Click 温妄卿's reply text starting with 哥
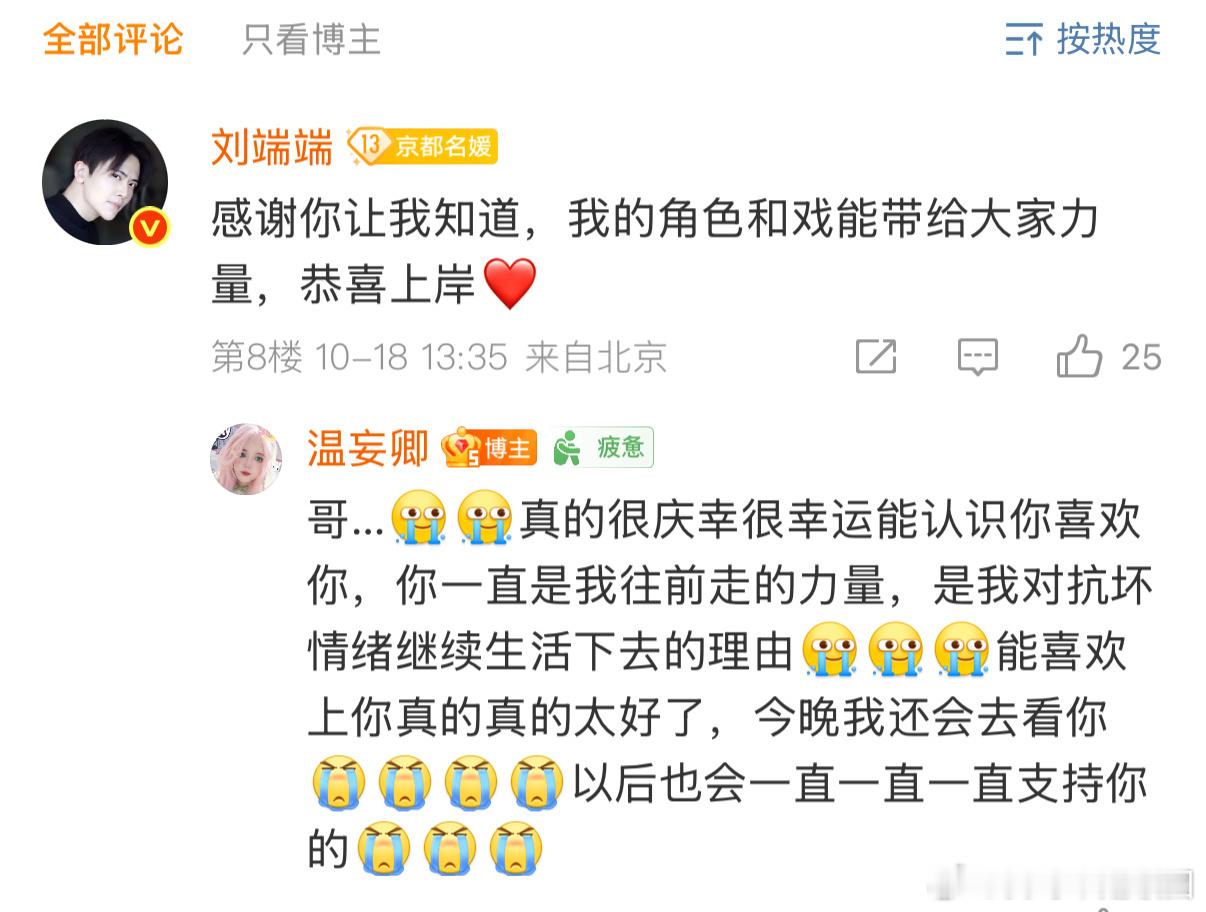 (730, 686)
